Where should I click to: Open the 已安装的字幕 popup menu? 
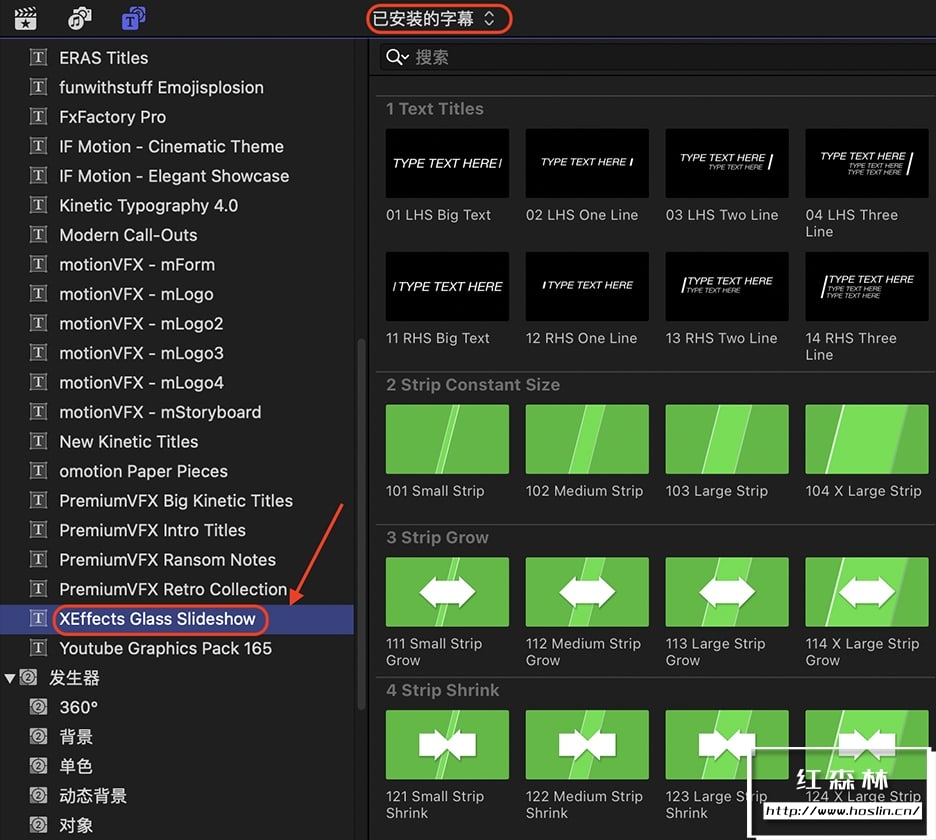click(439, 19)
